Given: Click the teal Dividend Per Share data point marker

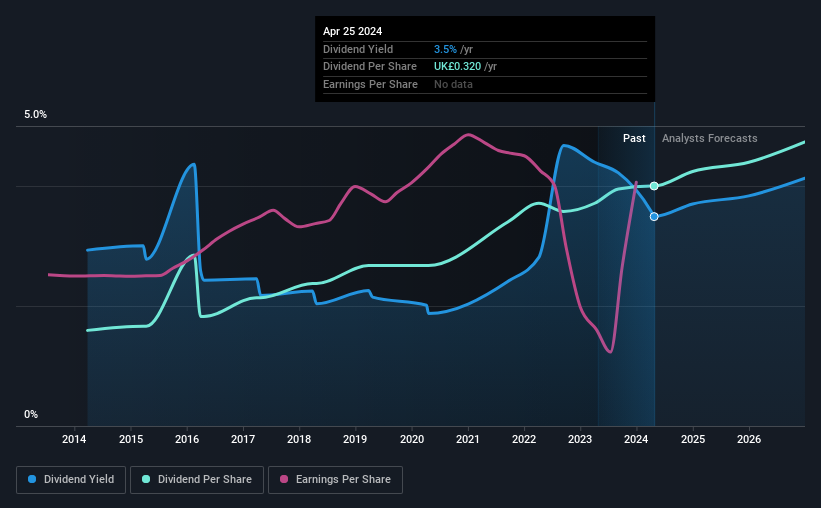Looking at the screenshot, I should tap(654, 186).
